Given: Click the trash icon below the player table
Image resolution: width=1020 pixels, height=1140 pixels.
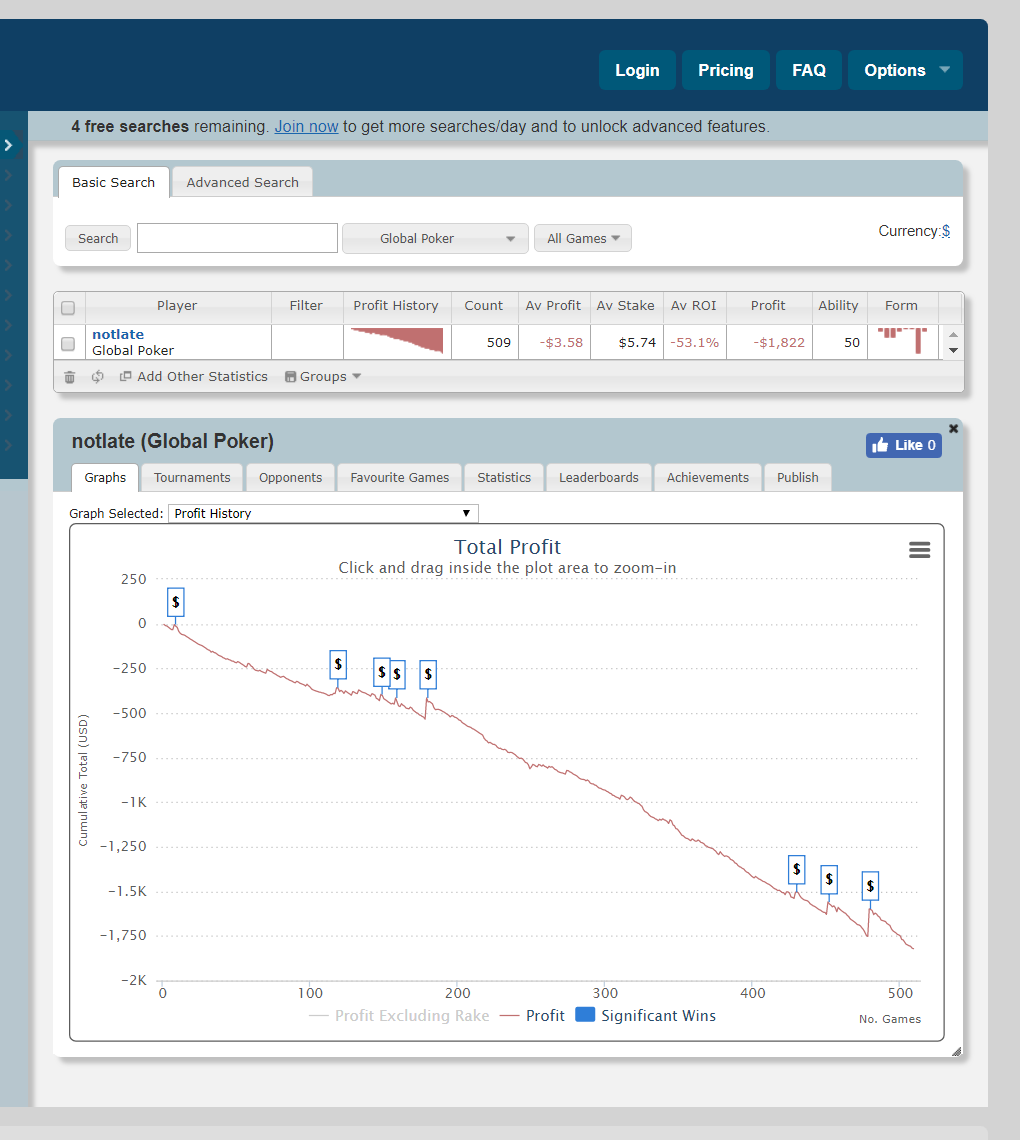Looking at the screenshot, I should (x=69, y=377).
